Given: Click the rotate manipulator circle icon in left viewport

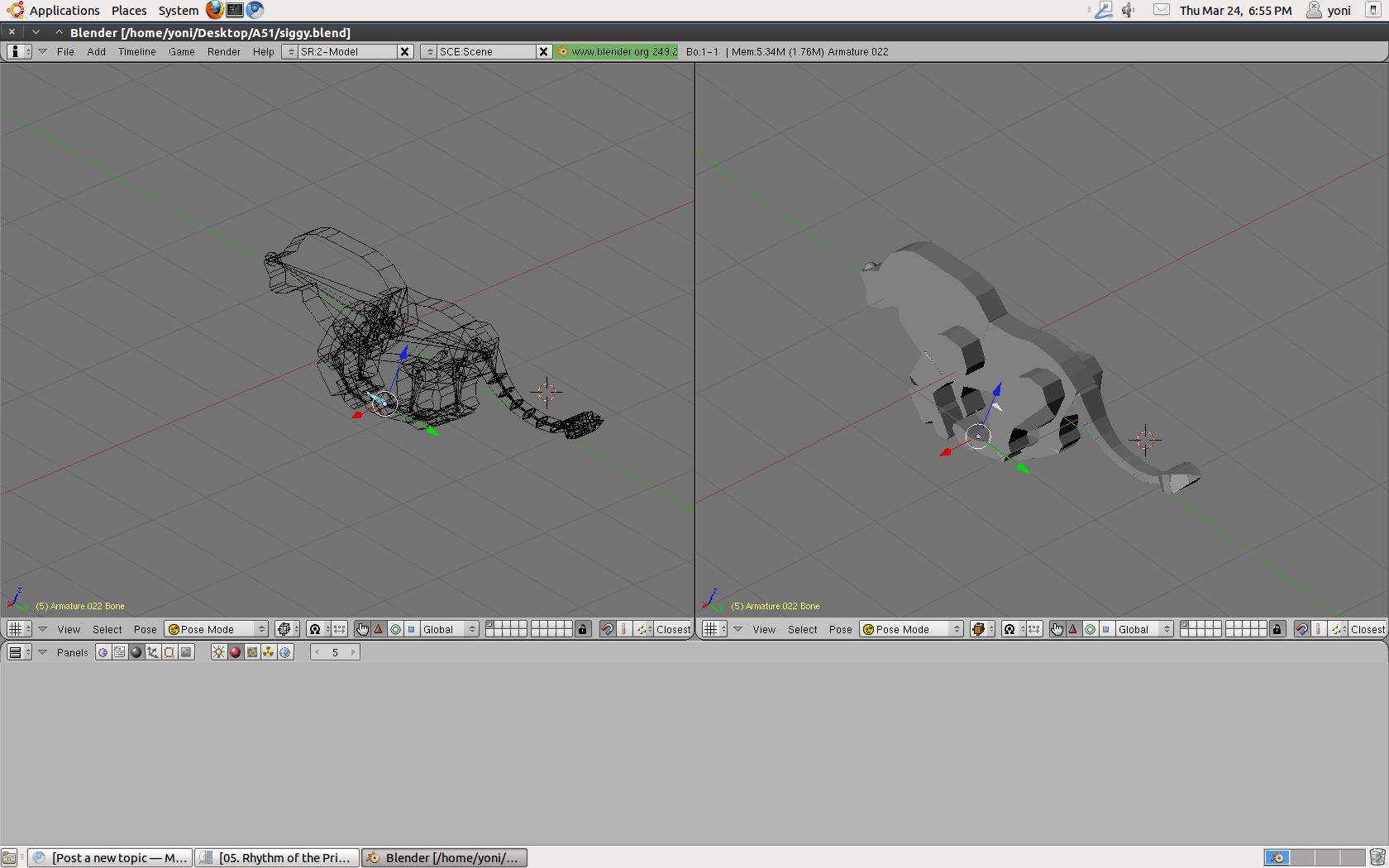Looking at the screenshot, I should point(395,629).
